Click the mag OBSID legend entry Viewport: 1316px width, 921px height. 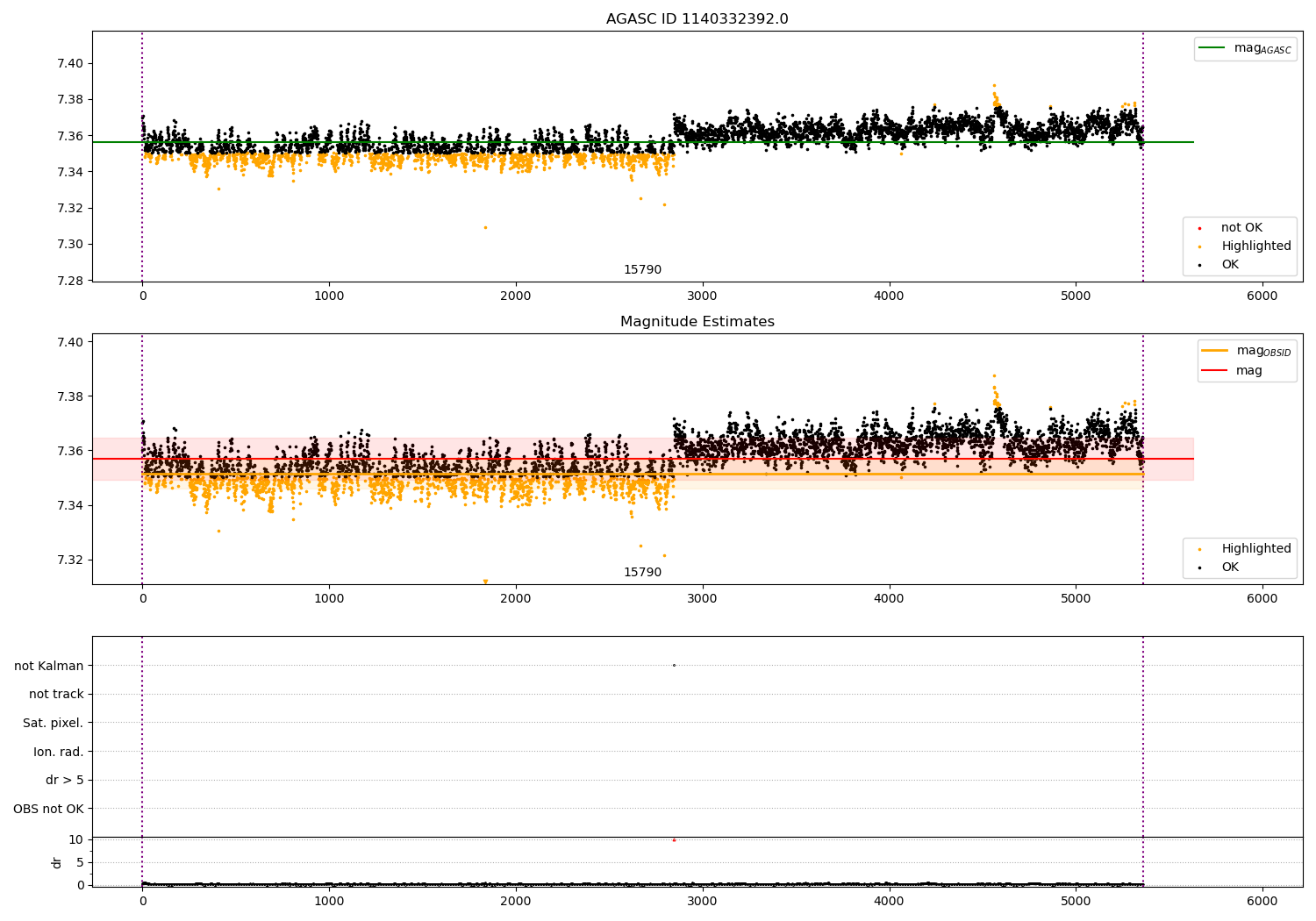click(1247, 351)
